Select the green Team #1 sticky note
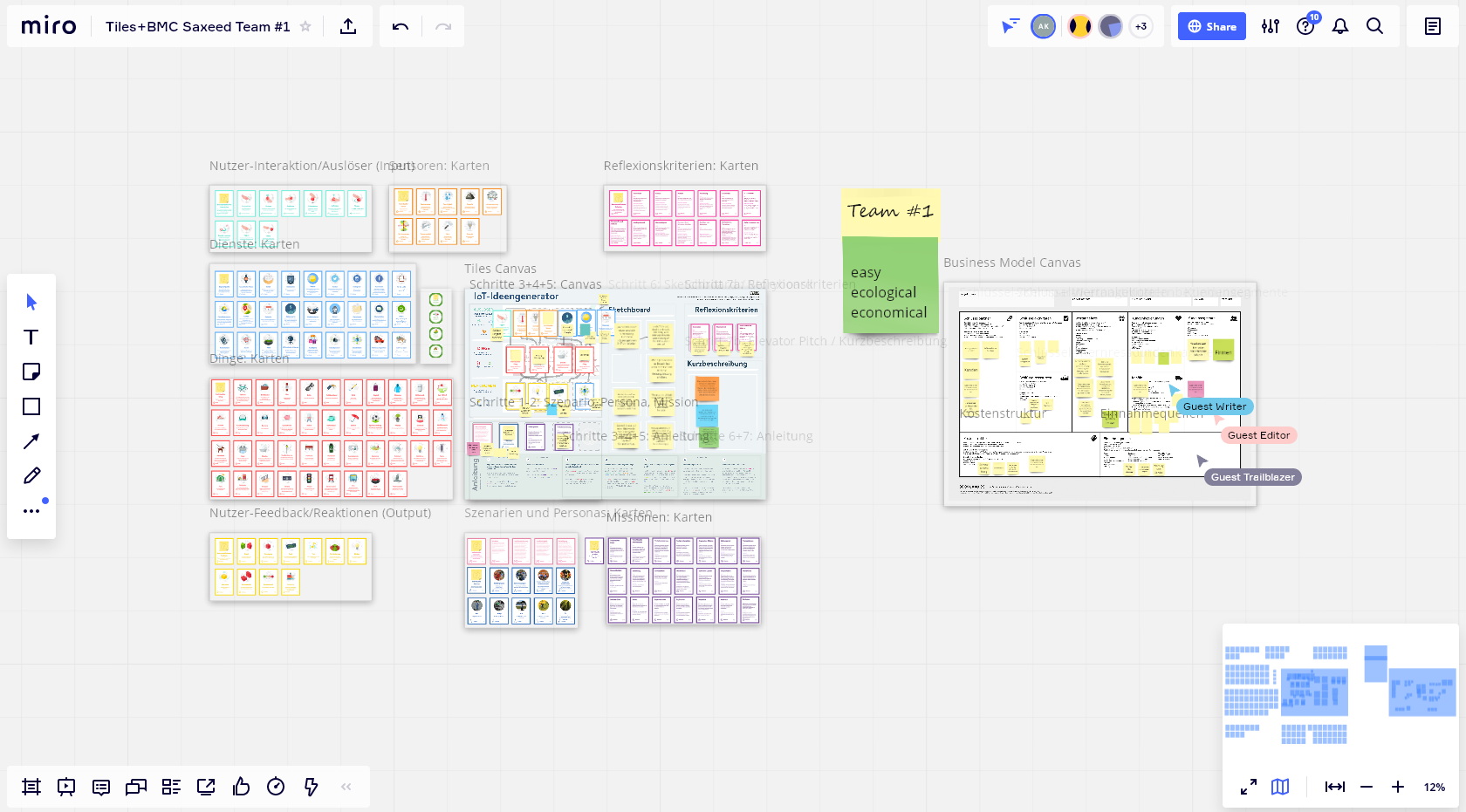 [890, 288]
